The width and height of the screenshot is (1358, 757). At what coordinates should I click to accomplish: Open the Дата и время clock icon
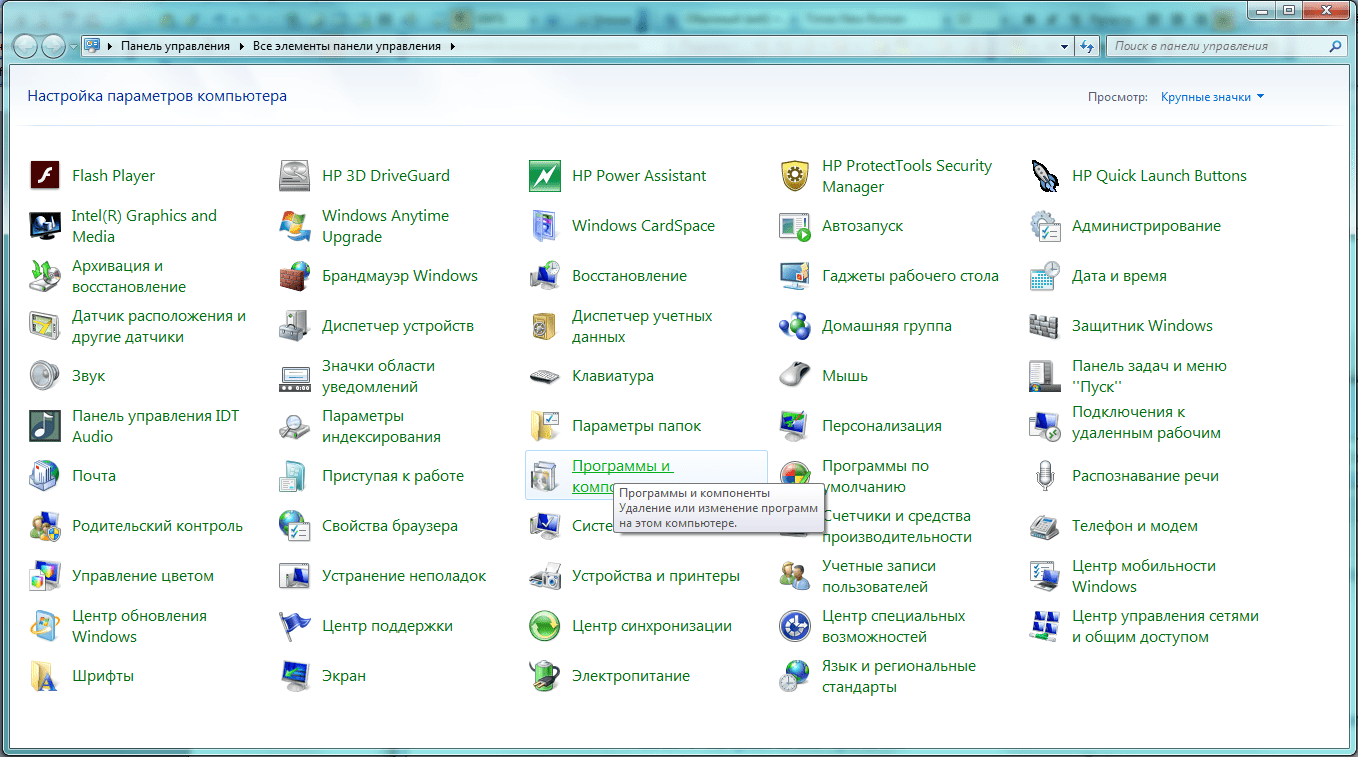pos(1045,276)
